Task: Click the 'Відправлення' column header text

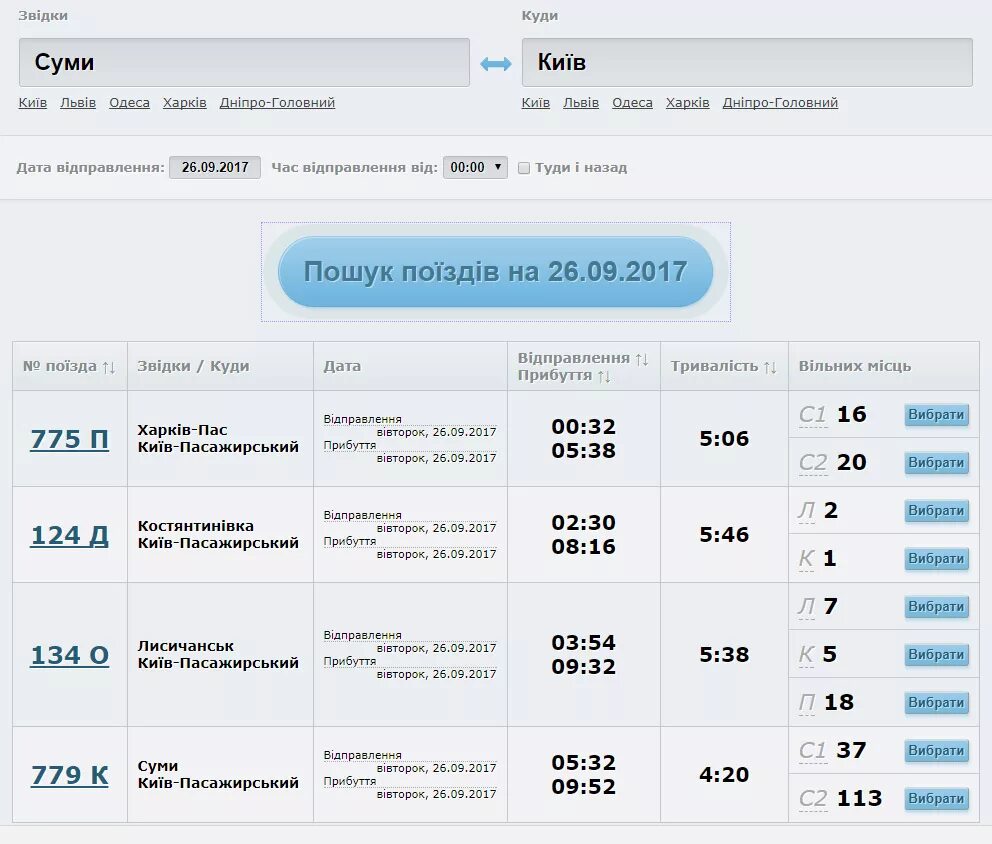Action: 574,358
